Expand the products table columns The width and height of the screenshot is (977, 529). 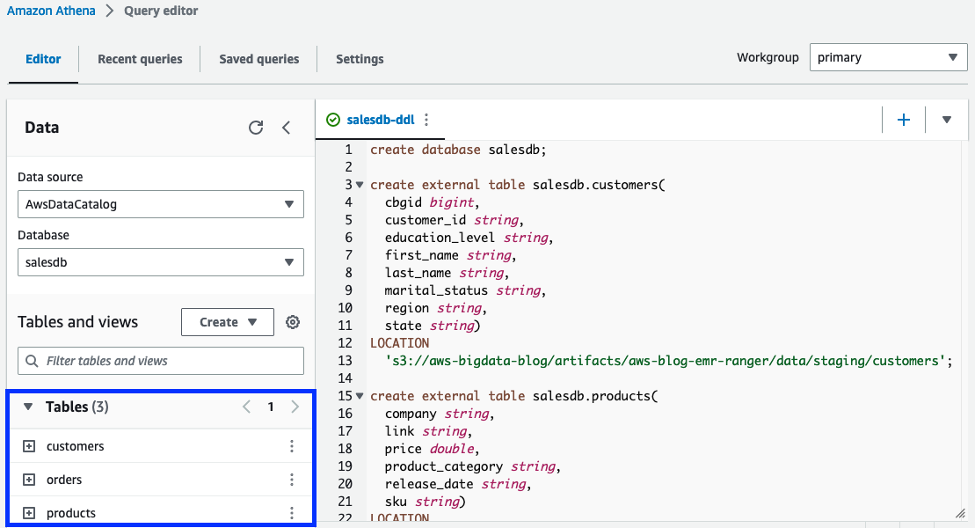[x=29, y=513]
